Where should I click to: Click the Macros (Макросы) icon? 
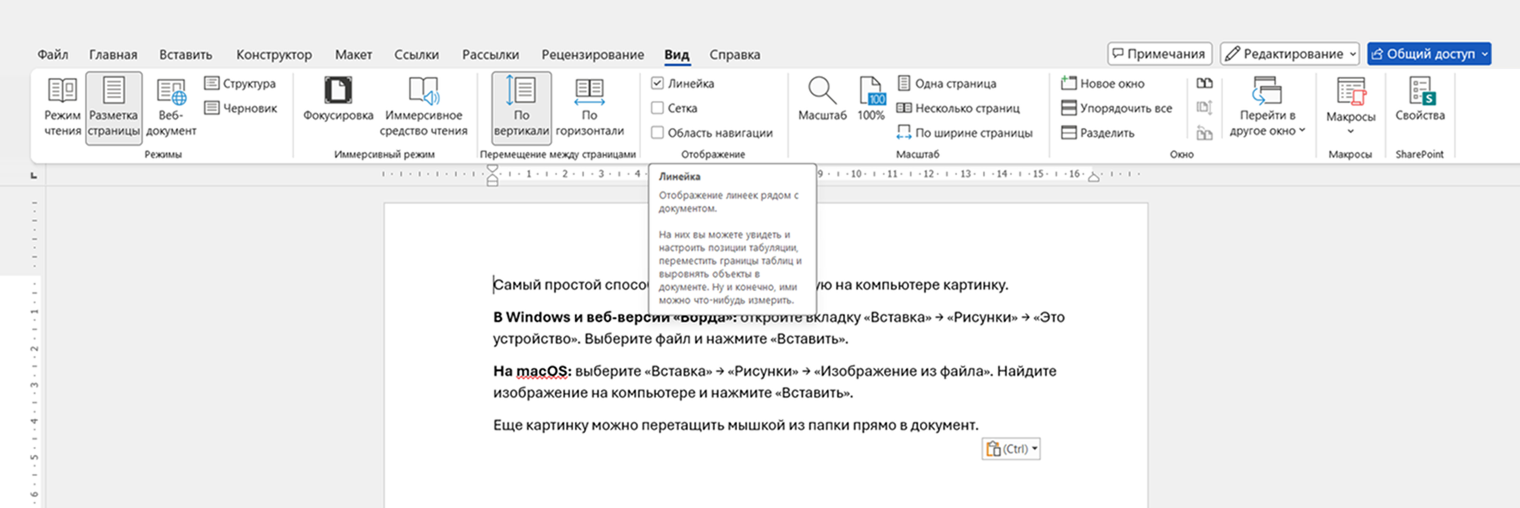click(1351, 91)
